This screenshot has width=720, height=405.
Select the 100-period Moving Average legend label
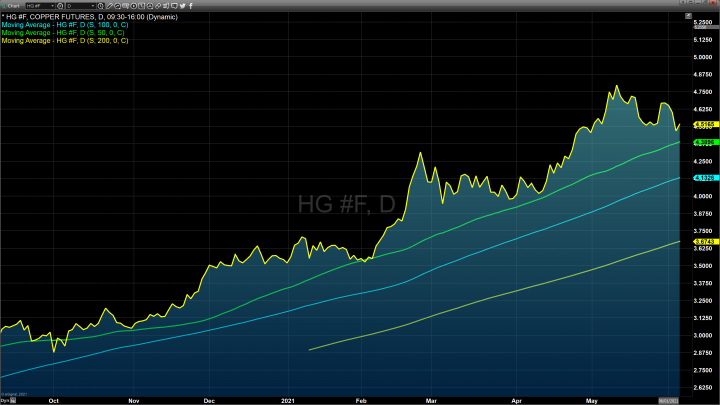tap(64, 25)
